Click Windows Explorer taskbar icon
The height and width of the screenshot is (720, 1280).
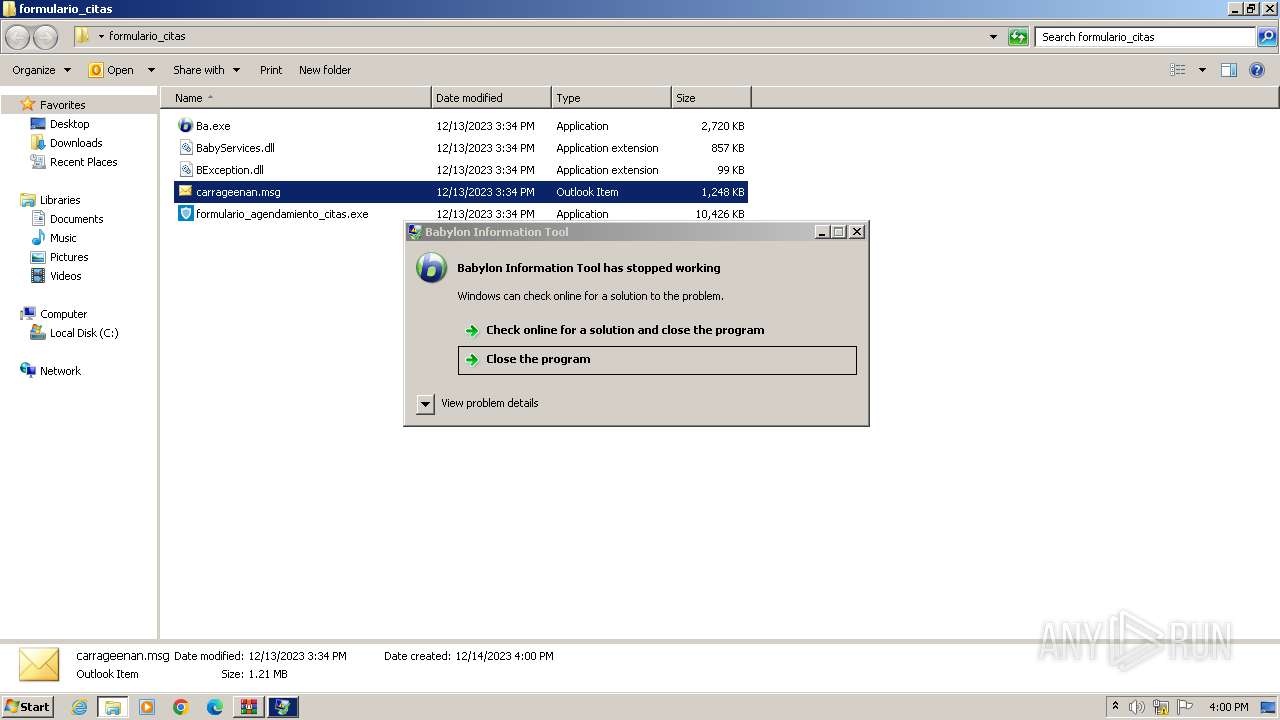113,707
